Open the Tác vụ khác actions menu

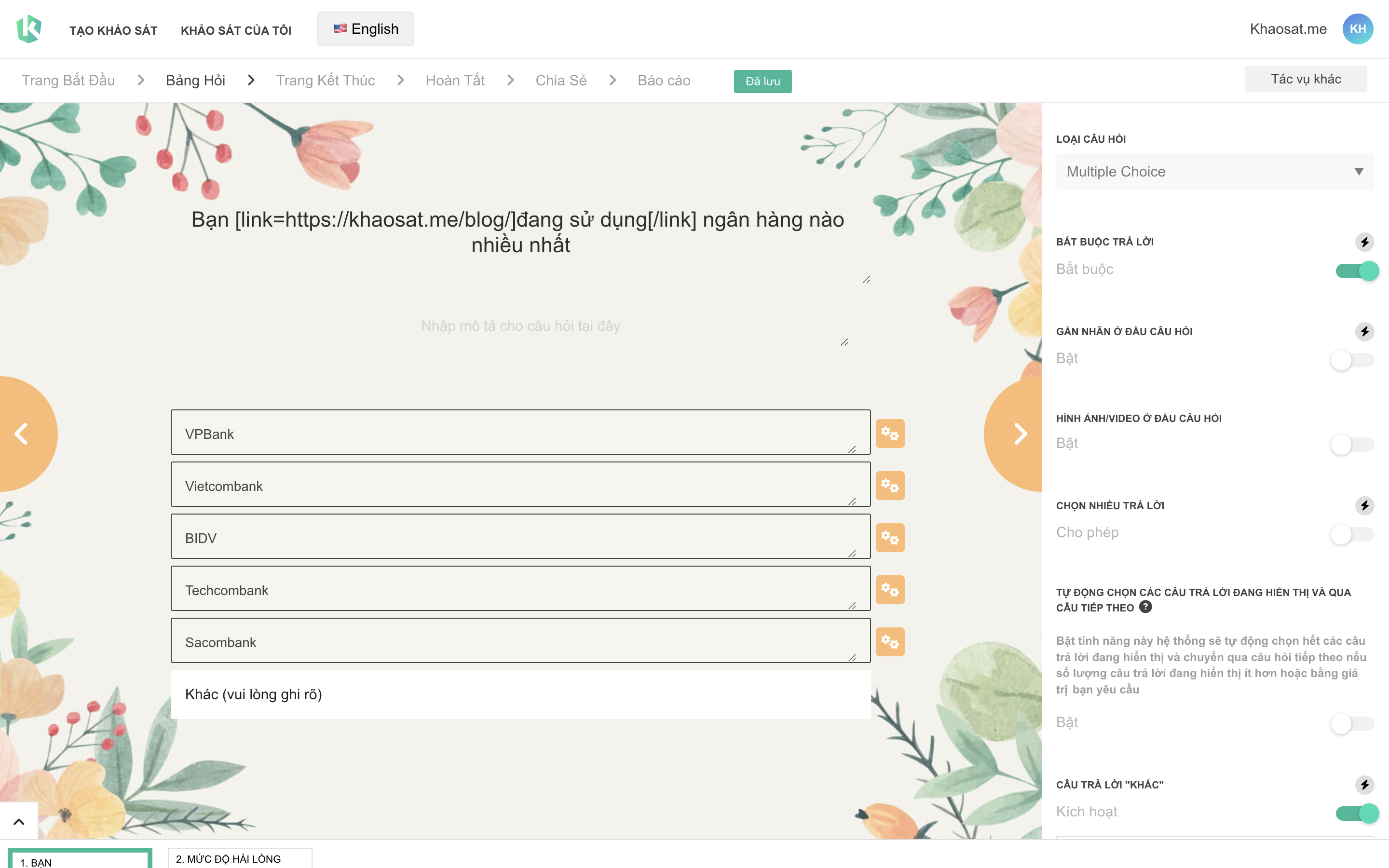coord(1305,79)
